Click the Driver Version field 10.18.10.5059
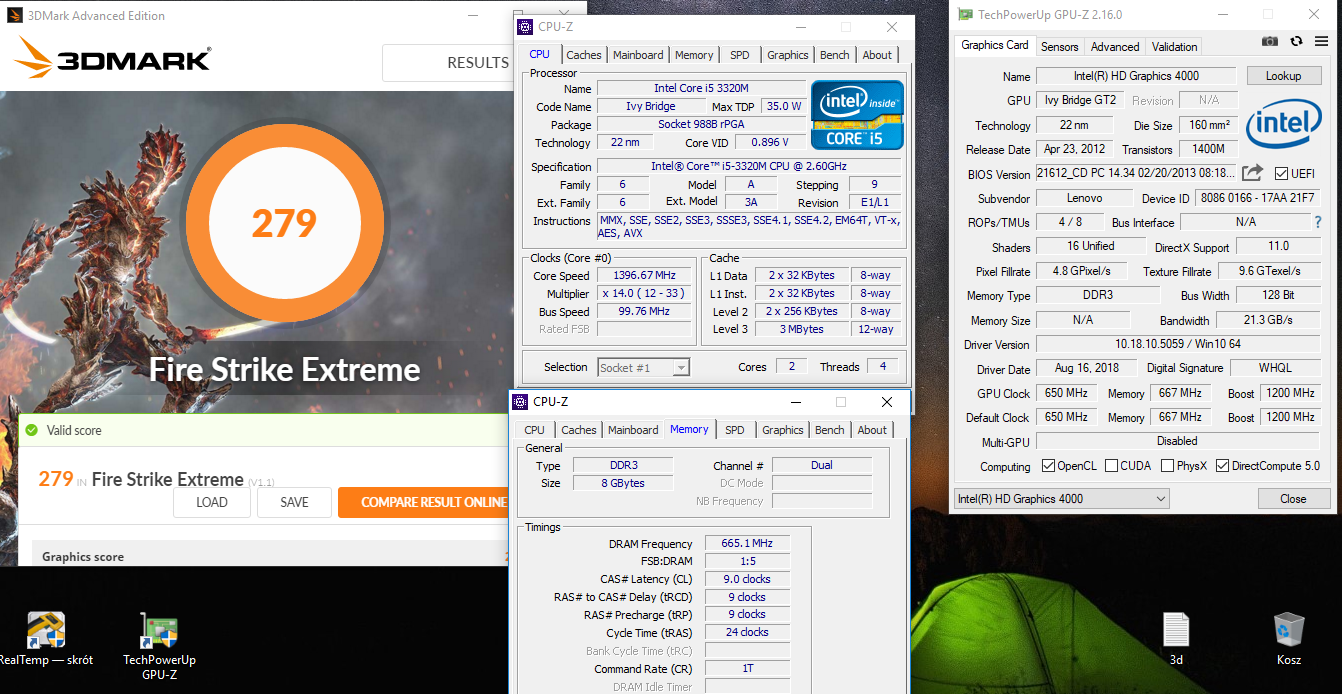 point(1177,345)
